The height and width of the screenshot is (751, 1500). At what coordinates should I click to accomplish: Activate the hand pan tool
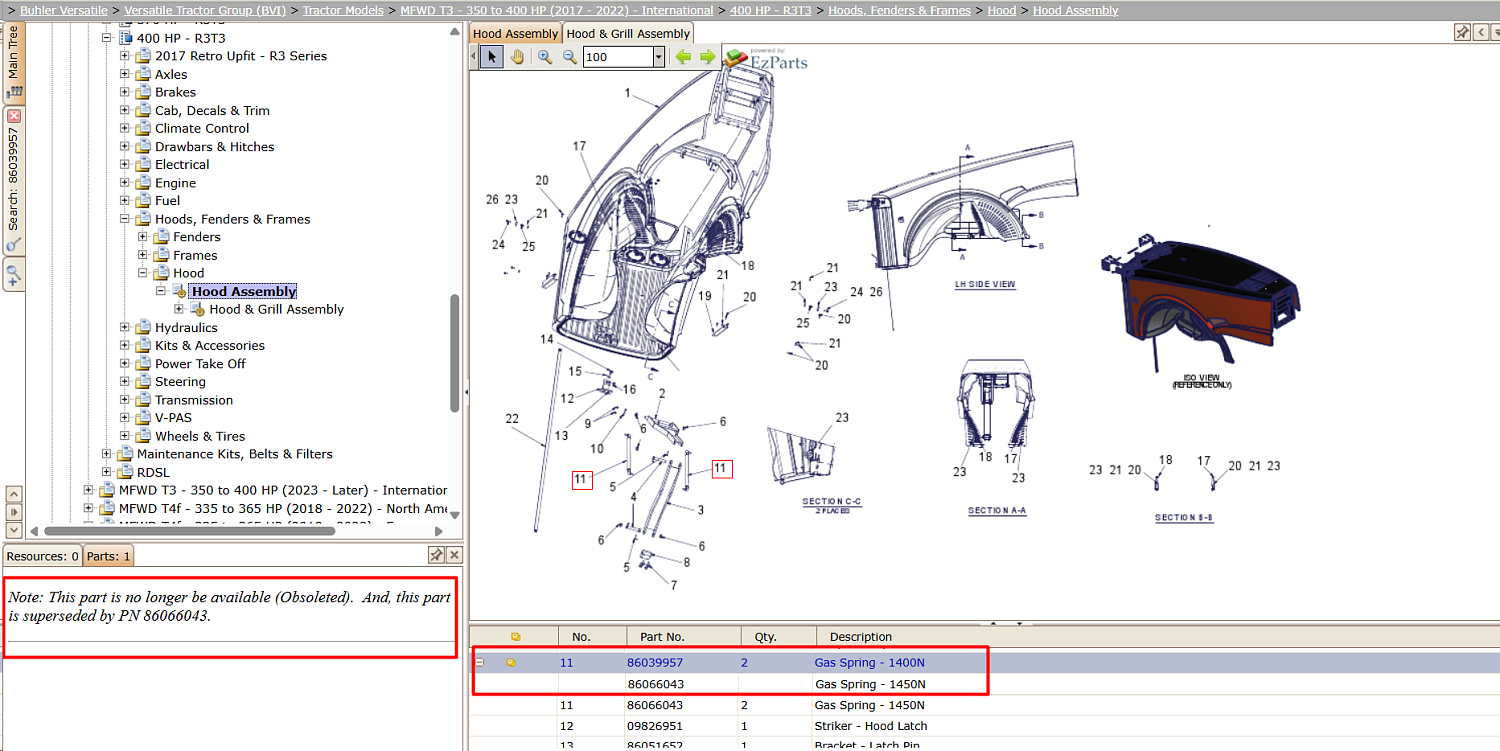[517, 57]
